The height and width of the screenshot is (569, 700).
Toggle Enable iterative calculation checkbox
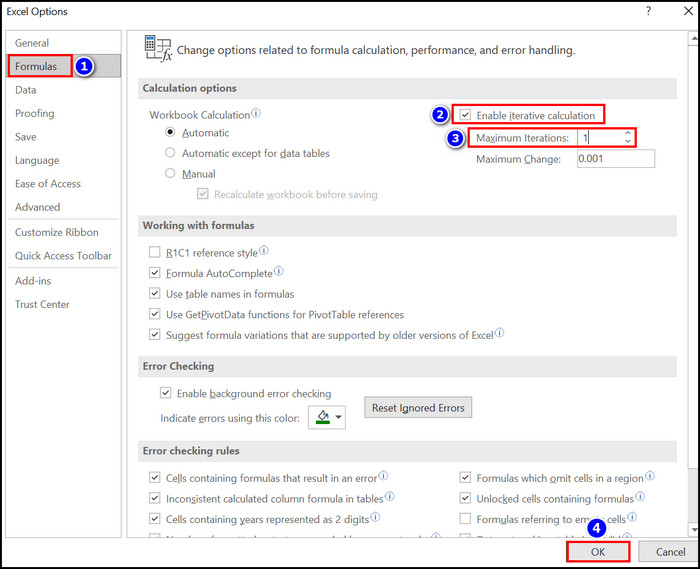tap(465, 115)
